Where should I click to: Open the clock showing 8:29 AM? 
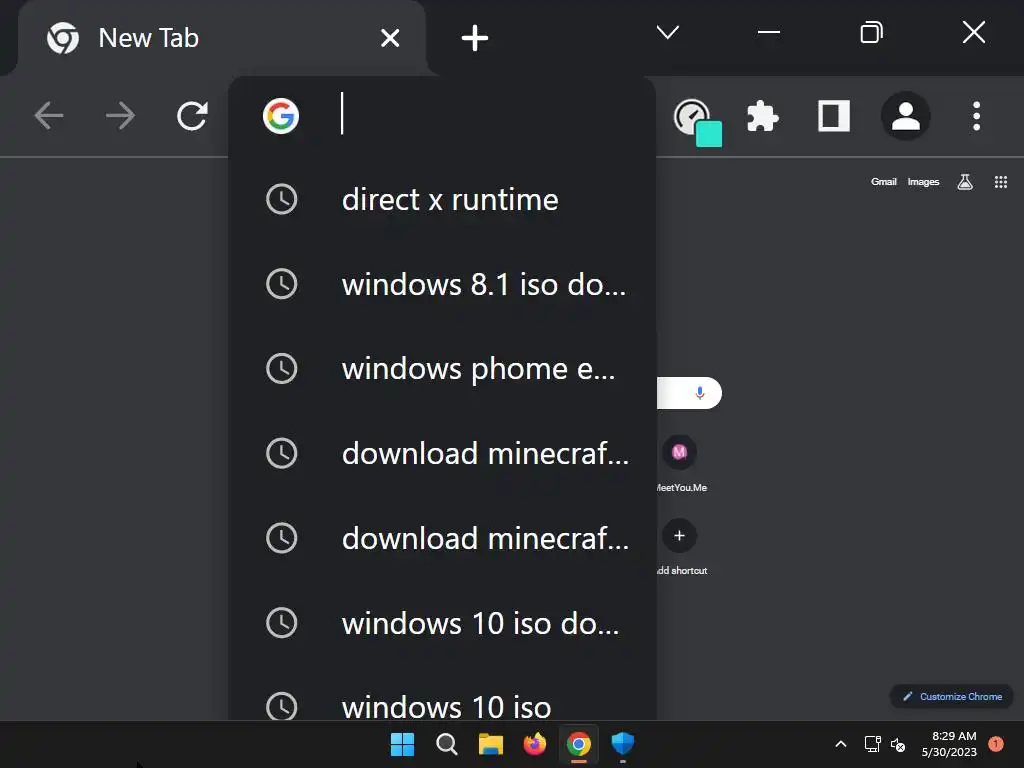949,744
